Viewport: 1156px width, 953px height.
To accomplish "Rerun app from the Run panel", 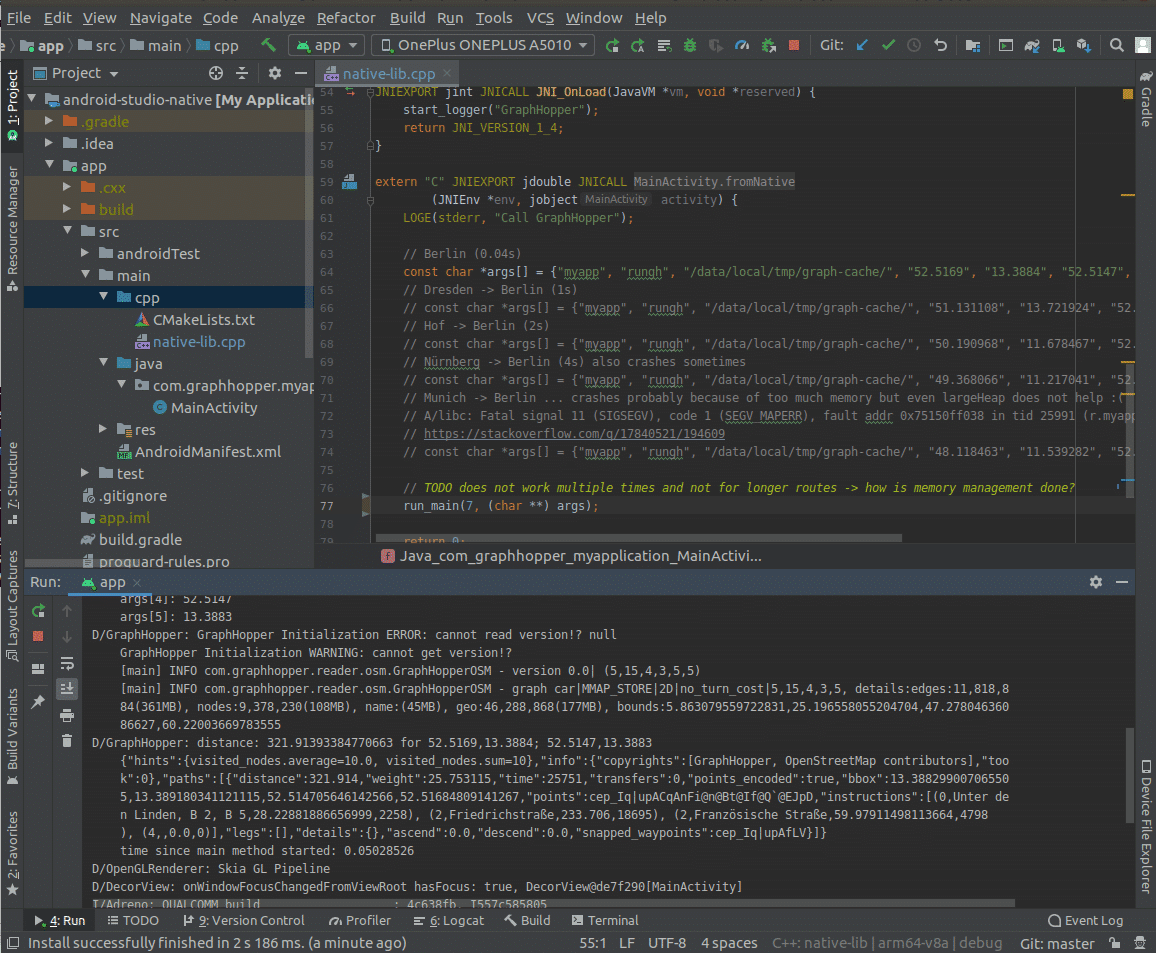I will coord(38,610).
